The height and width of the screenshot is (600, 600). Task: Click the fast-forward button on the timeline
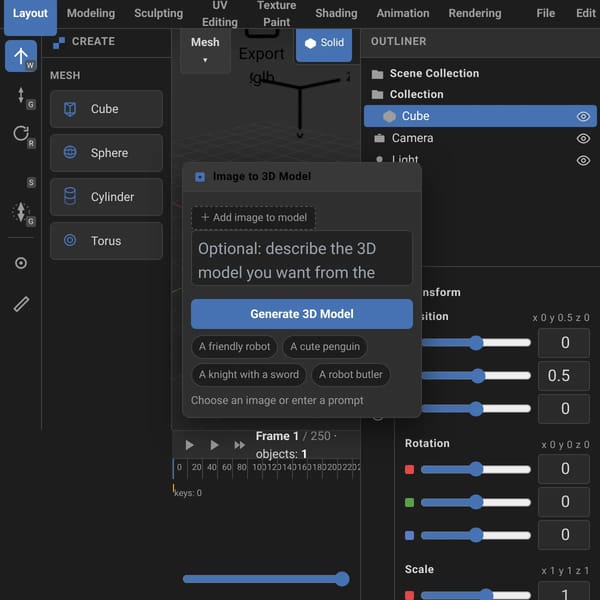click(240, 445)
